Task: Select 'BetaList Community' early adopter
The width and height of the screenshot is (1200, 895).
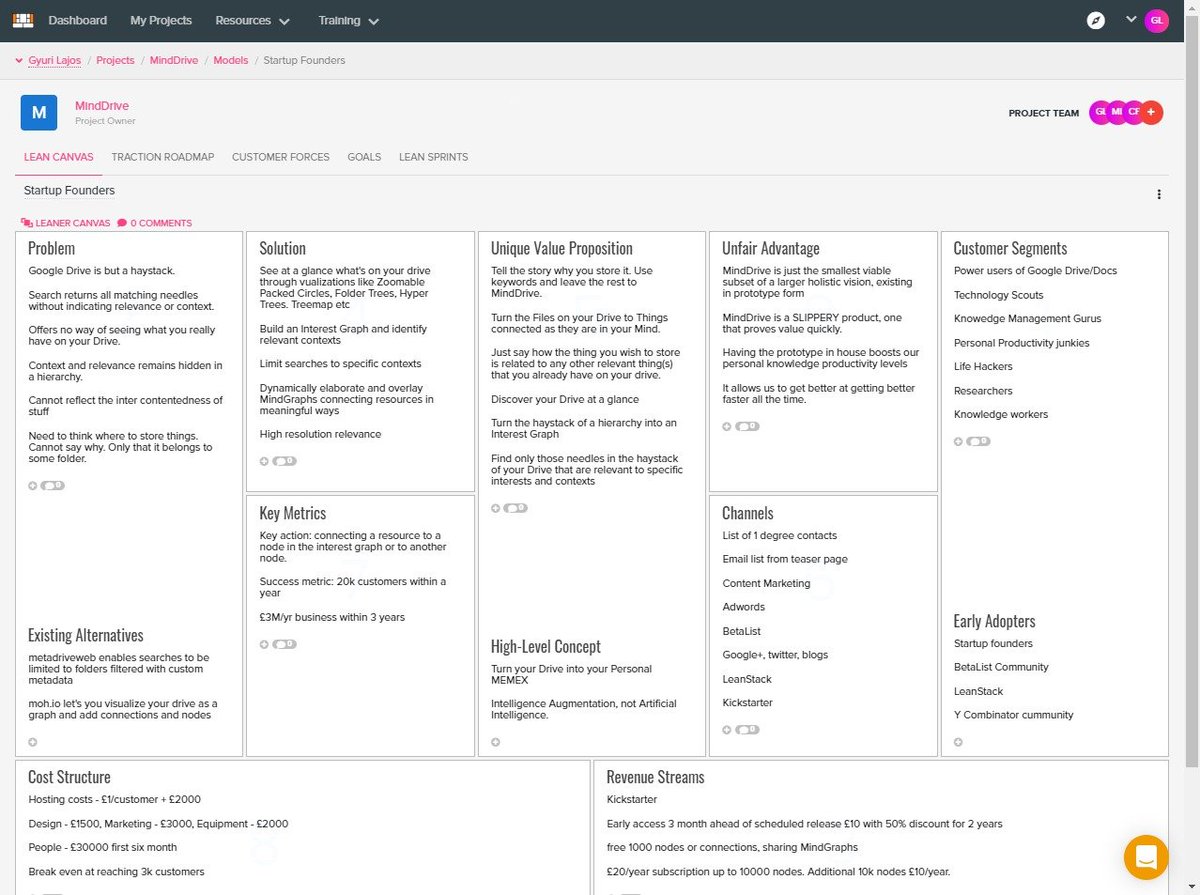Action: 1001,667
